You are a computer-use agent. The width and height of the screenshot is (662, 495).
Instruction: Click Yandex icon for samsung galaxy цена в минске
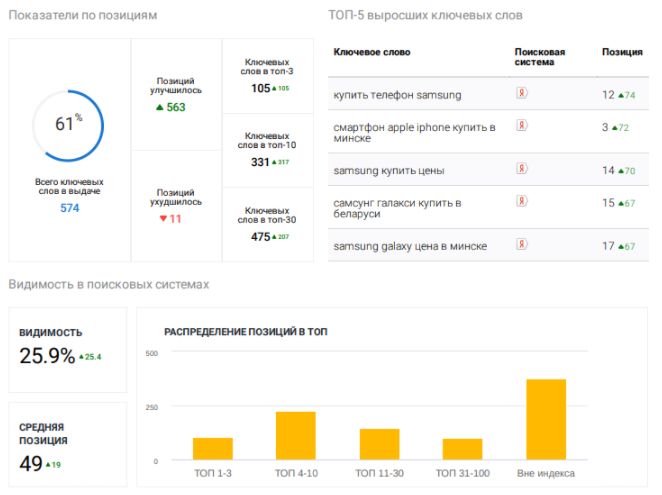[522, 244]
